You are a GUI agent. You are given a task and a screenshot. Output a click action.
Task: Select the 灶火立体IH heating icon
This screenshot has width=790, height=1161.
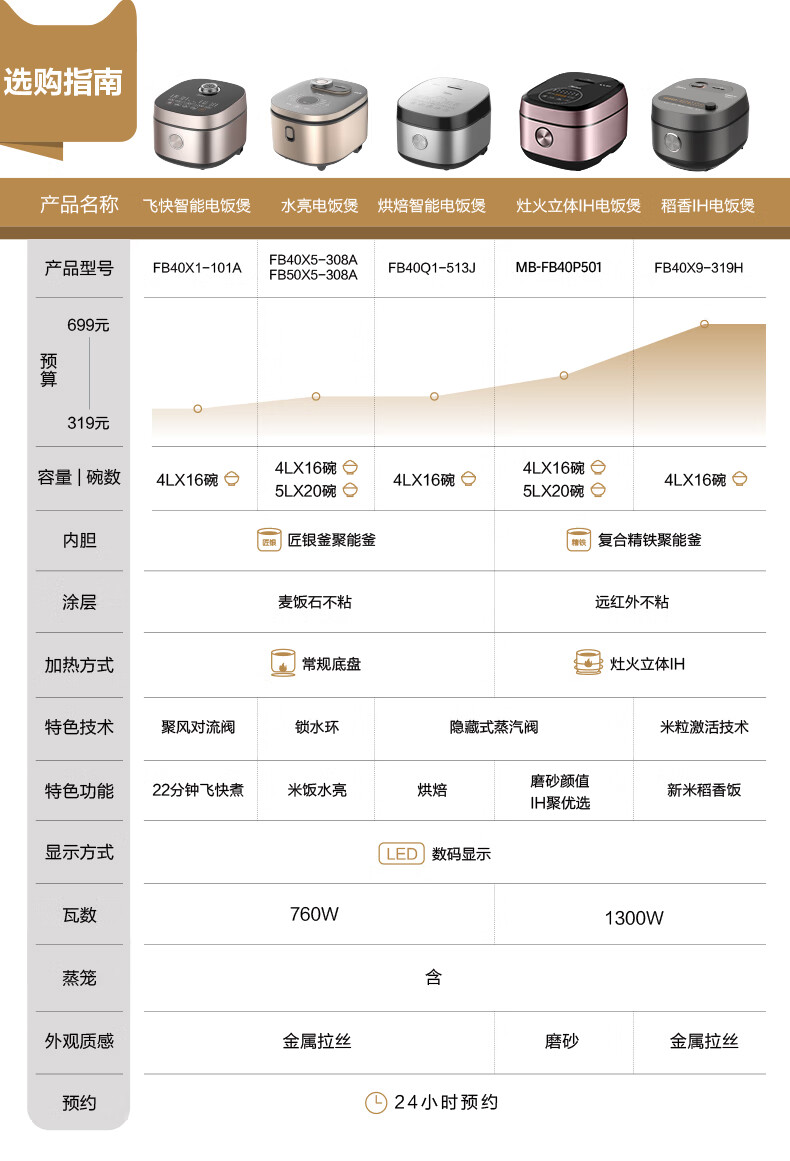588,663
